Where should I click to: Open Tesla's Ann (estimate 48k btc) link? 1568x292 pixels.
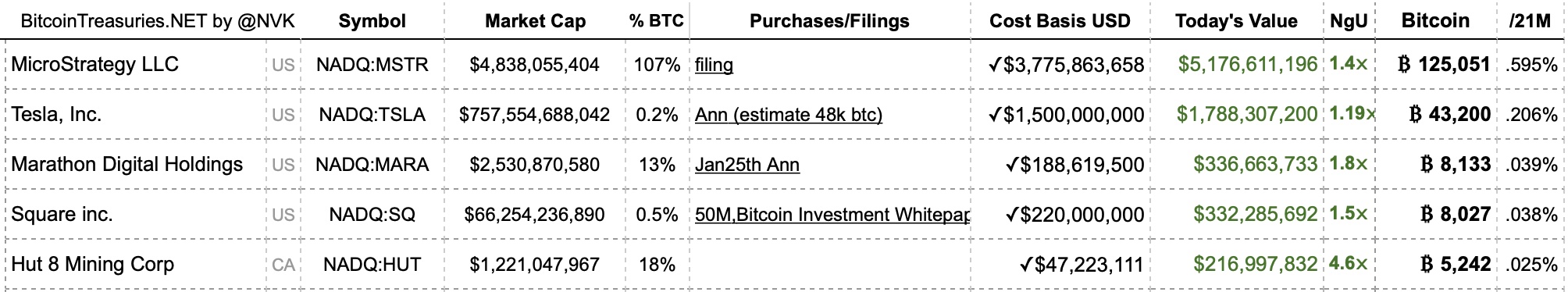(789, 115)
